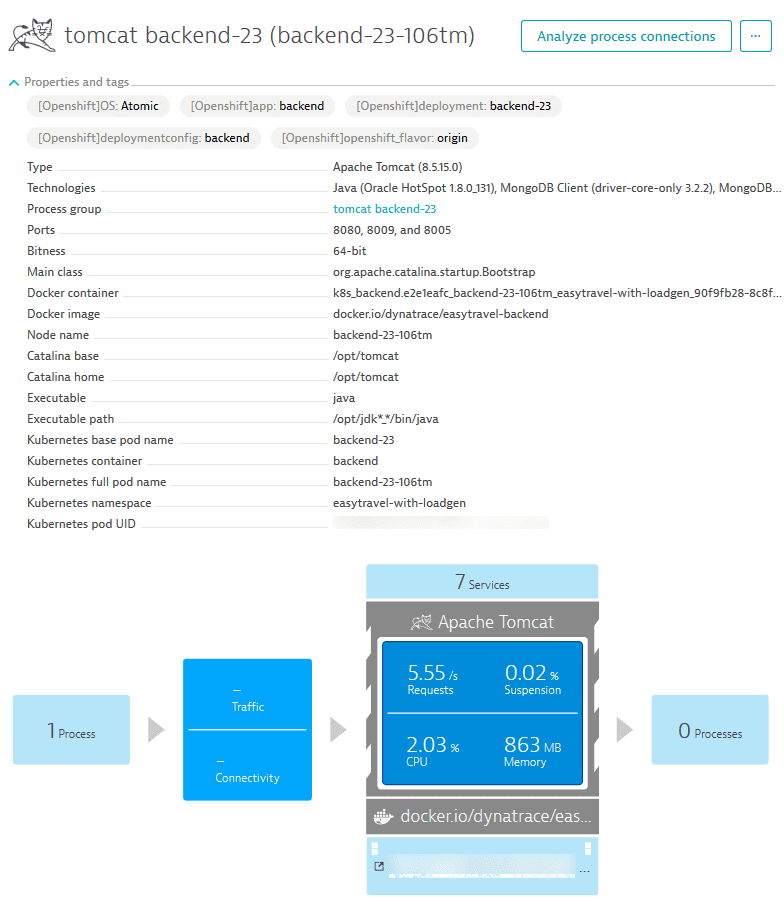Click the Kubernetes full pod name backend-23-106tm
This screenshot has height=897, width=784.
coord(383,482)
